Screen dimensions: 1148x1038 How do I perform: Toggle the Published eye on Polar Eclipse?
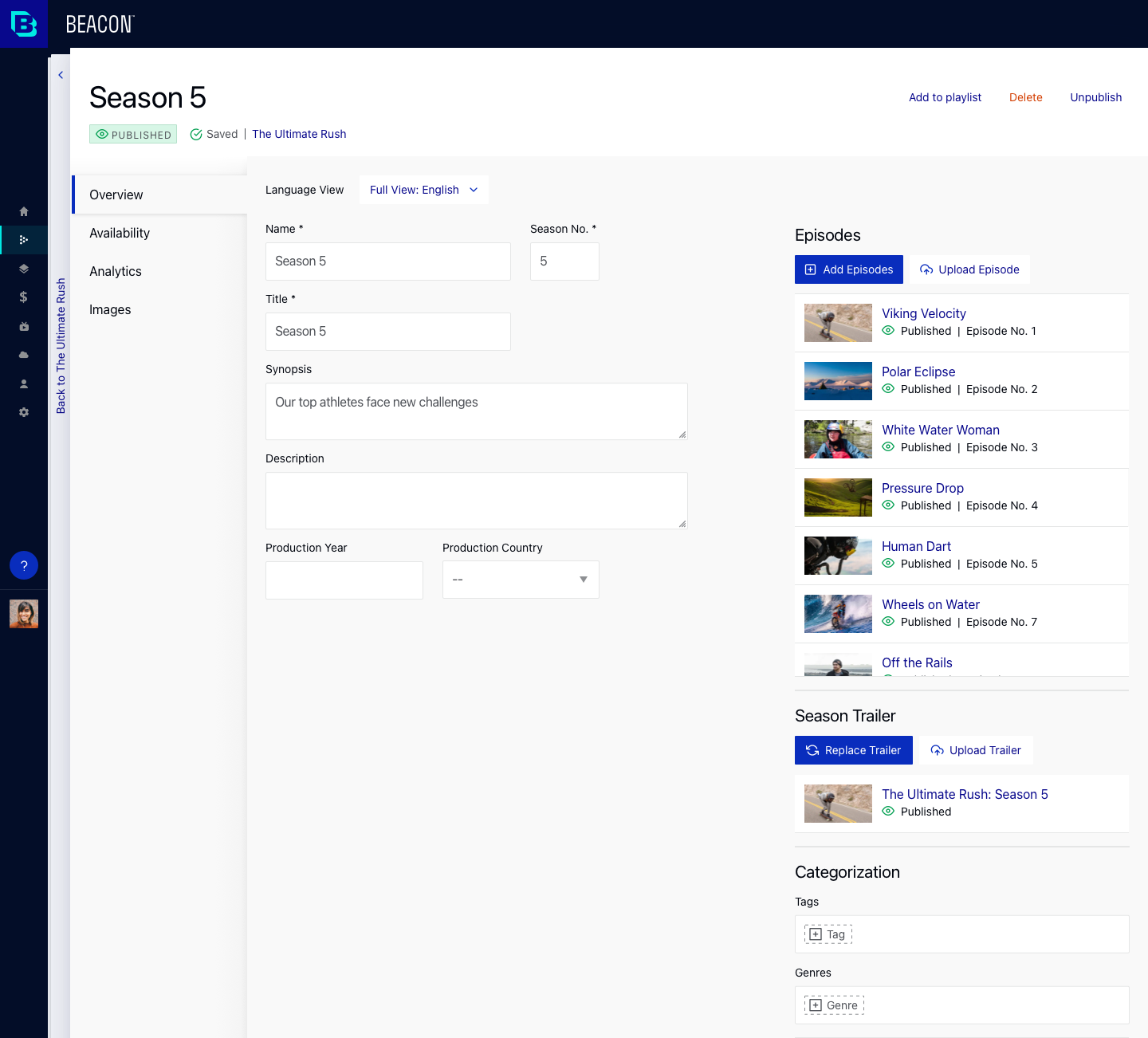(888, 389)
